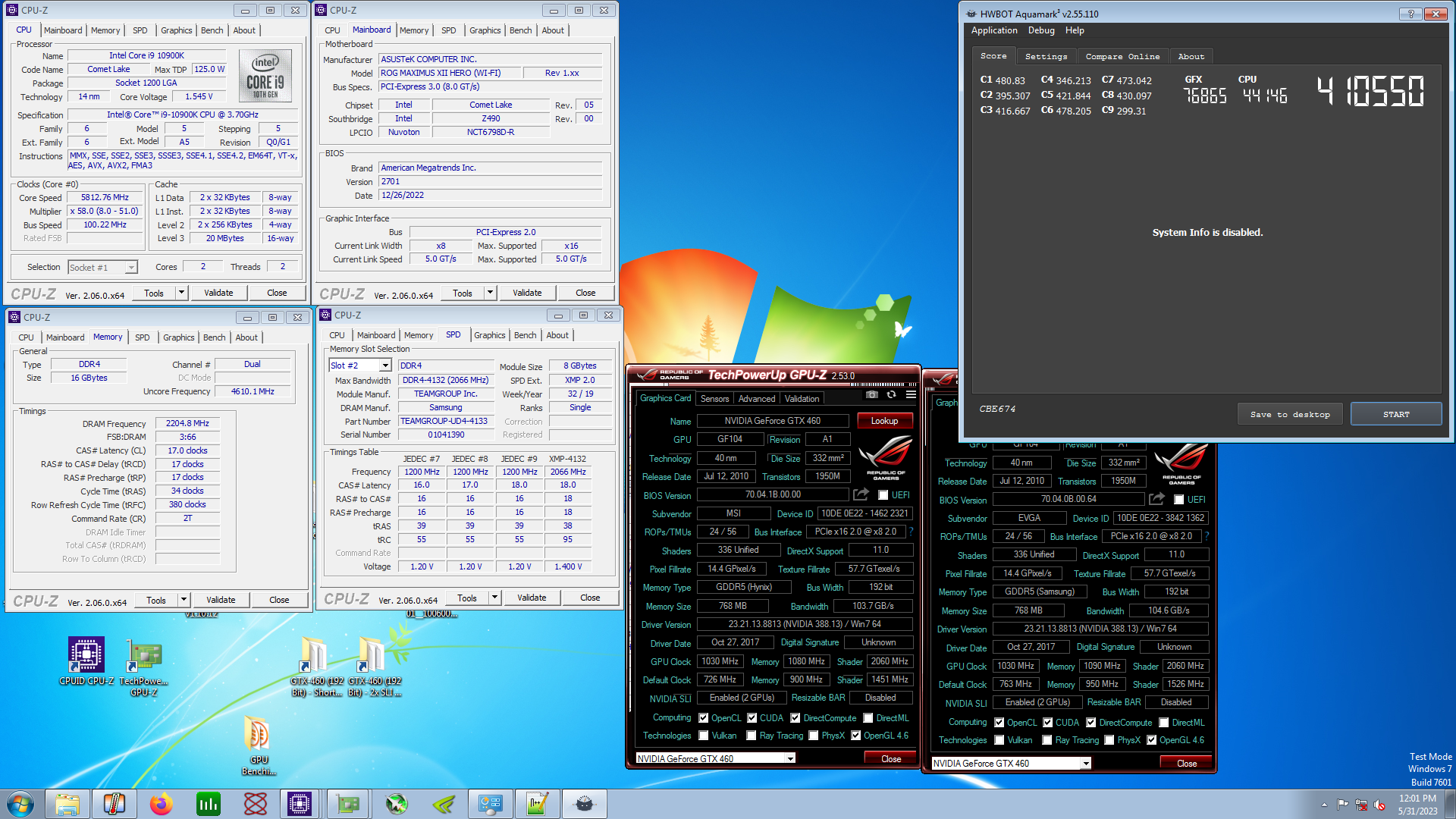Switch to Compare Online tab in HWBOT Aquamark
The width and height of the screenshot is (1456, 819).
pos(1122,56)
